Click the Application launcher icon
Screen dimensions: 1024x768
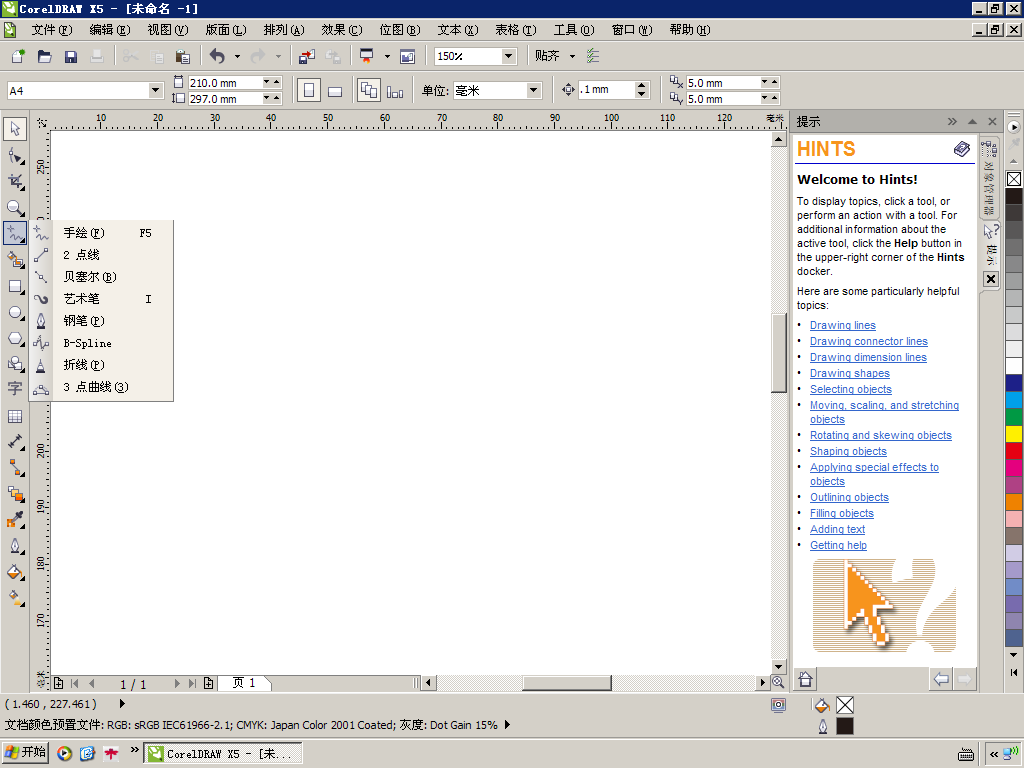point(366,56)
